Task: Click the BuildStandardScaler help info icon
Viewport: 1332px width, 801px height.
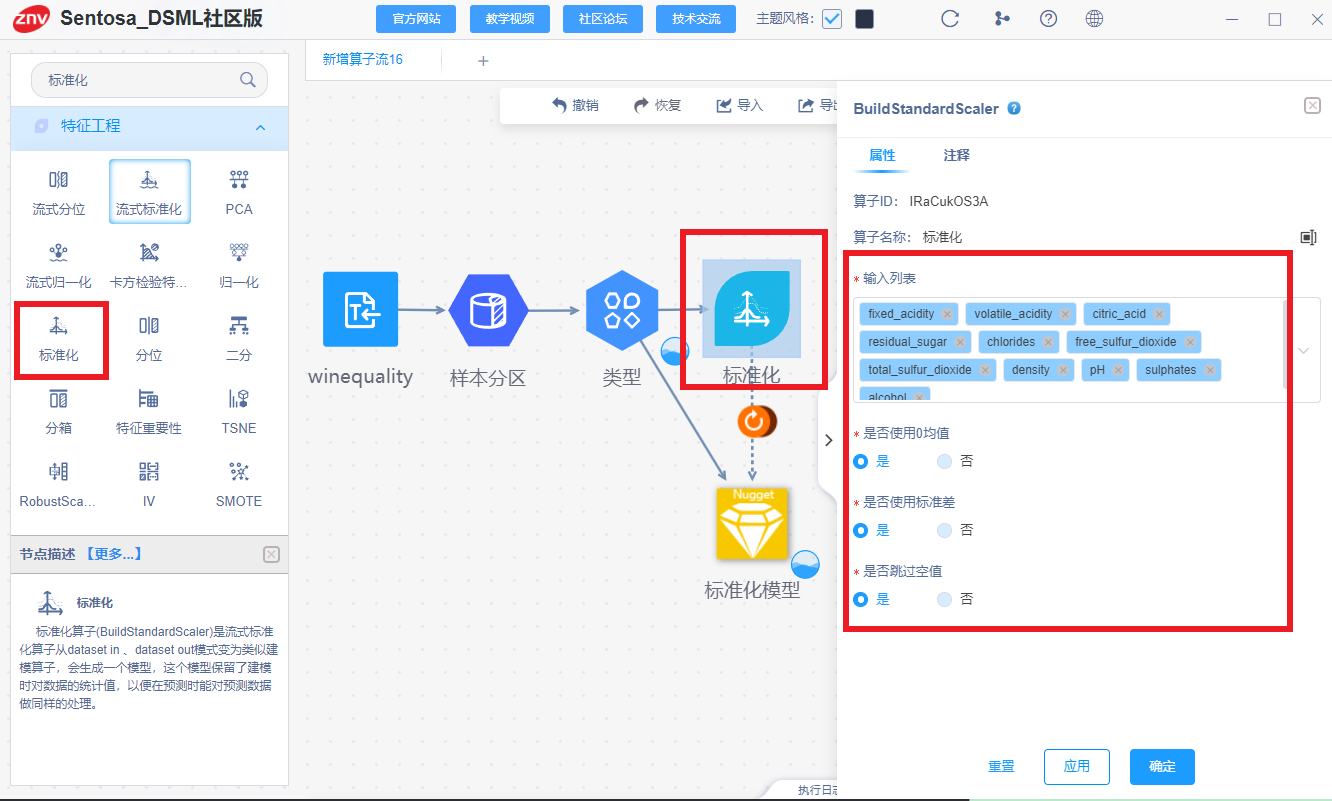Action: [x=1014, y=108]
